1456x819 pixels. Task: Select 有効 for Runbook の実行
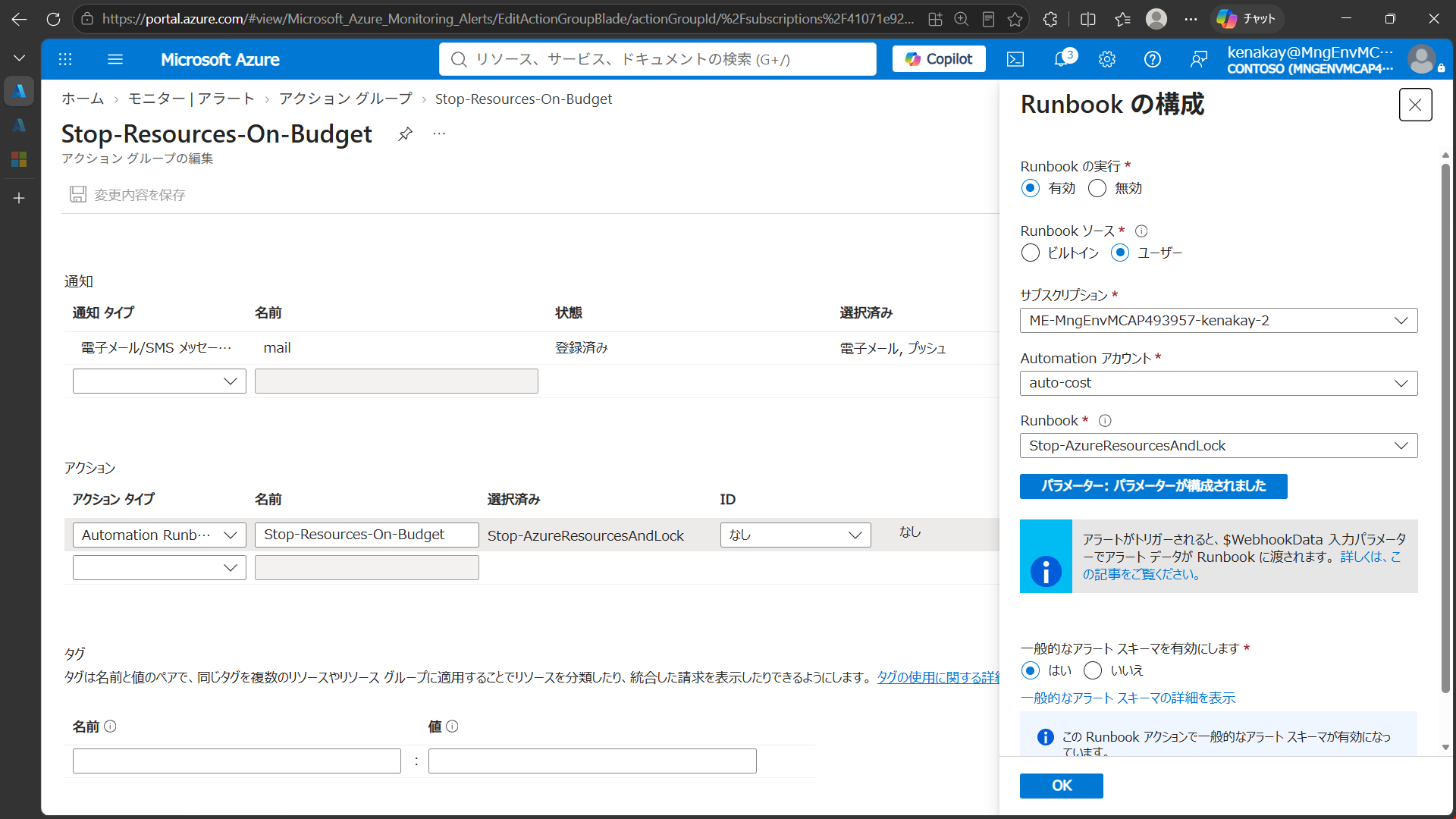pos(1030,188)
